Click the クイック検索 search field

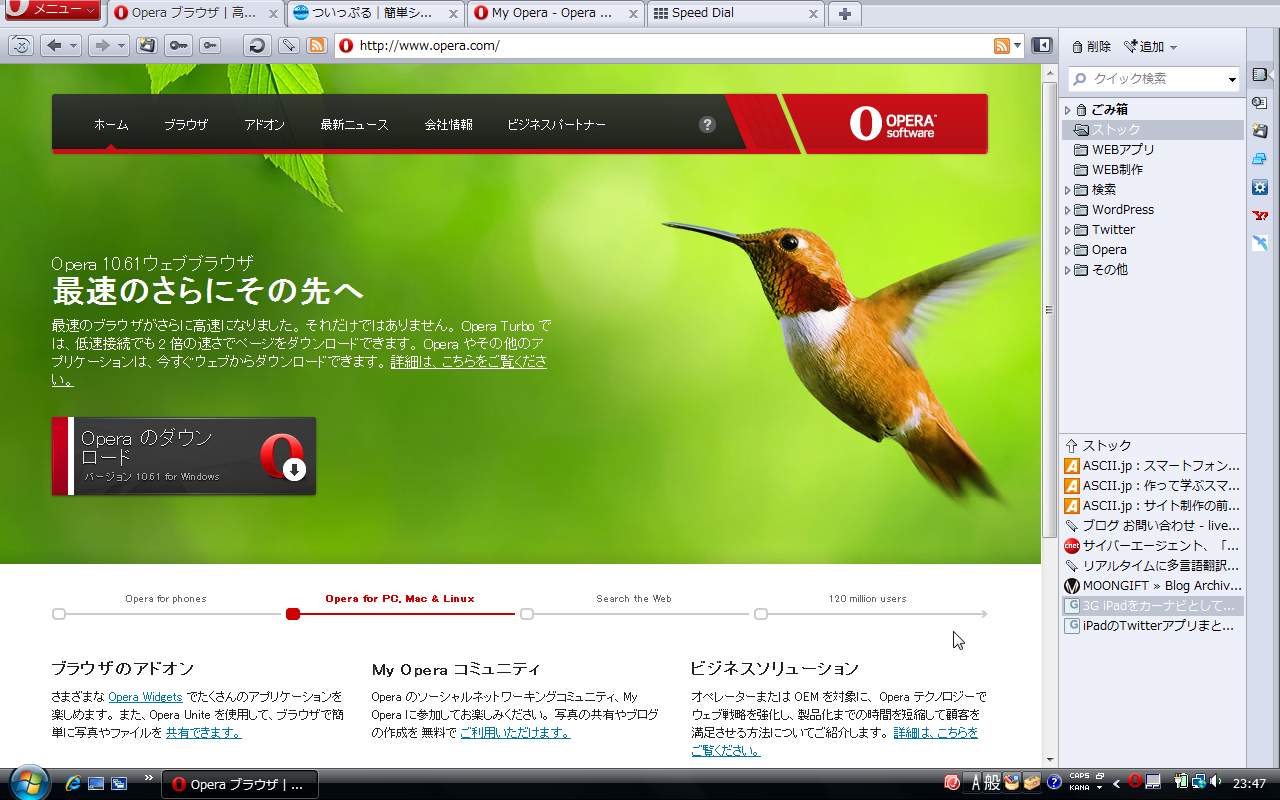click(x=1155, y=79)
